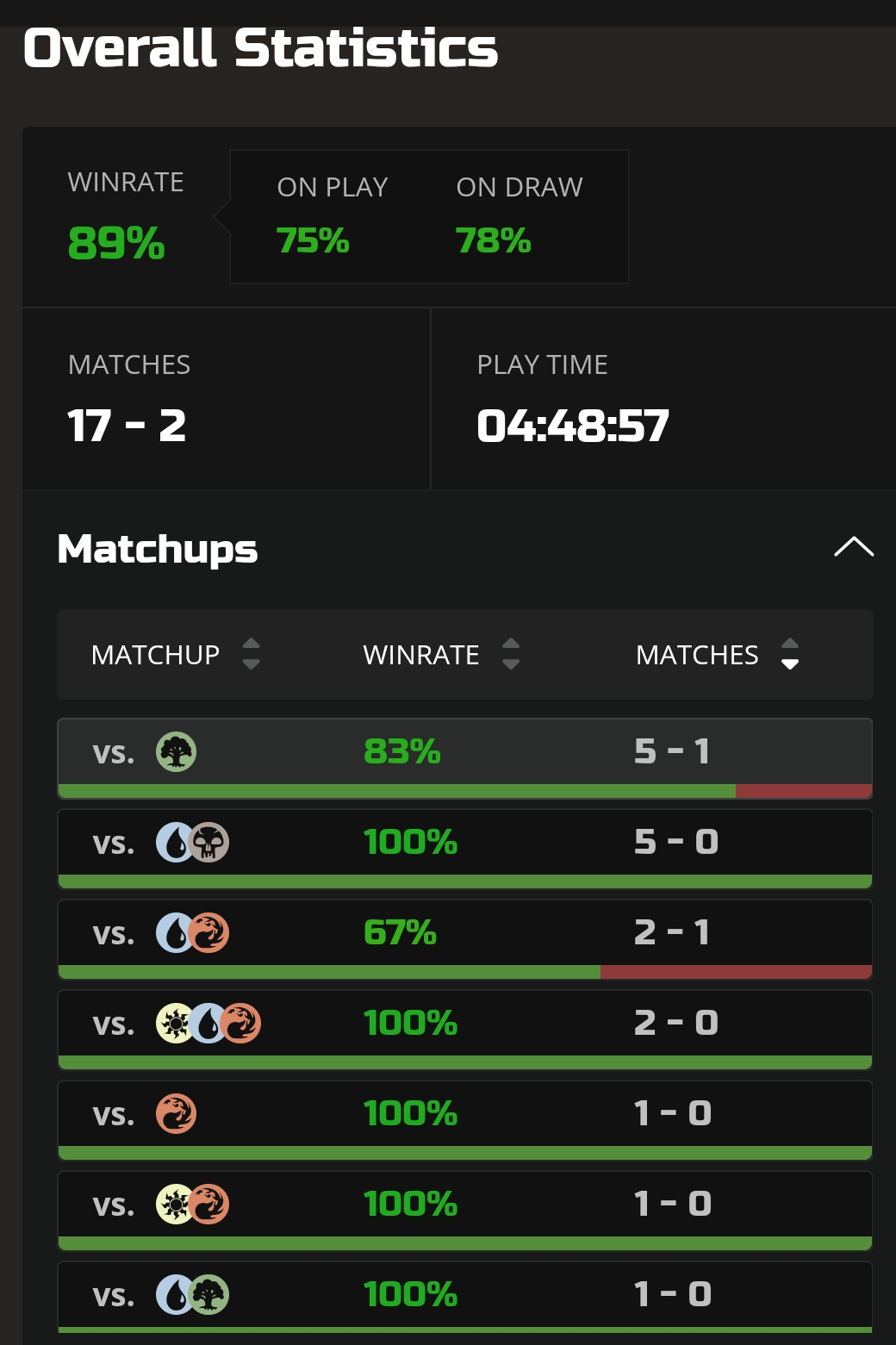This screenshot has width=896, height=1345.
Task: Click the blue-green mana icons matchup
Action: tap(192, 1295)
